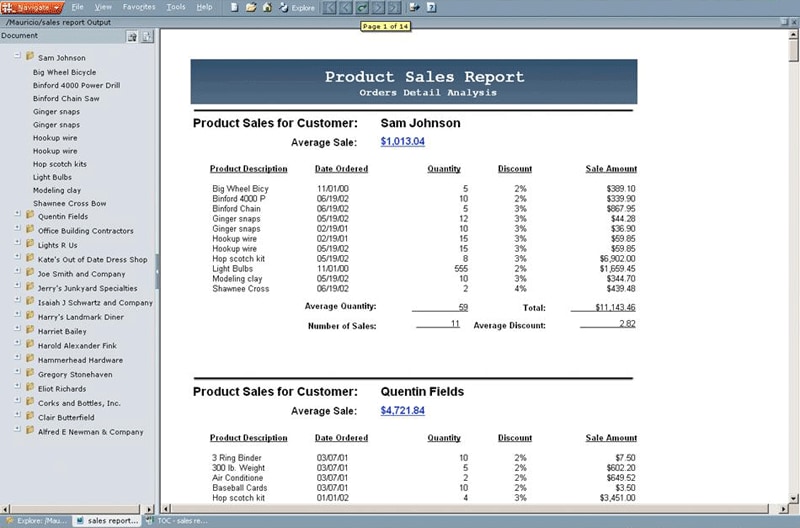Click the Sale Amount column header for Sam Johnson
Viewport: 800px width, 528px height.
(611, 168)
